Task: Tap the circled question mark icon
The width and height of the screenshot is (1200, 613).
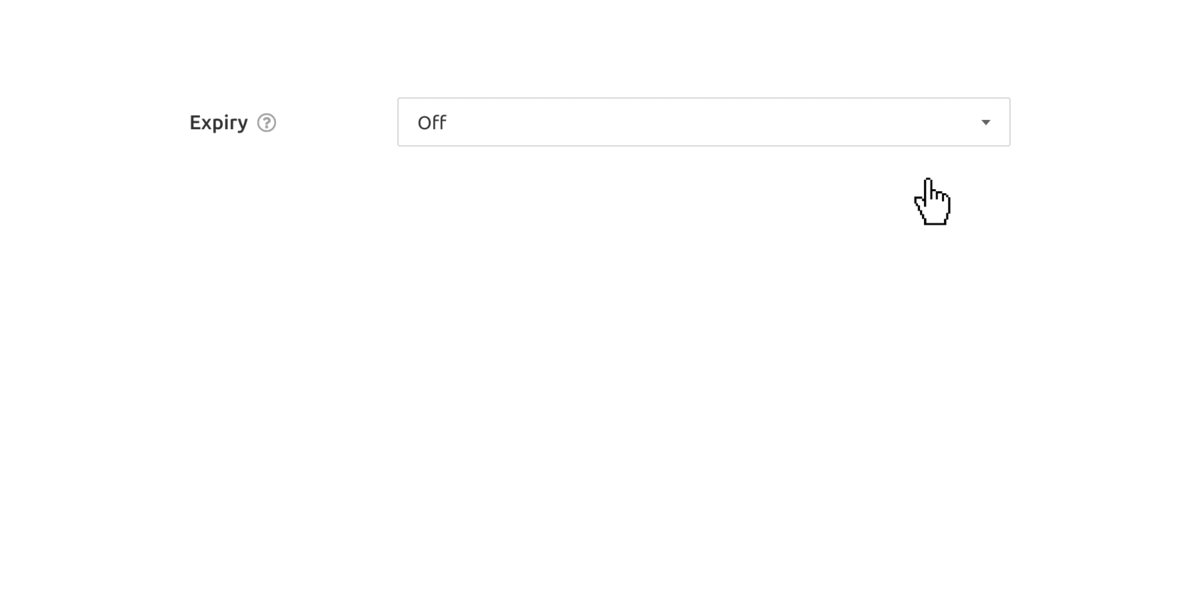Action: [266, 123]
